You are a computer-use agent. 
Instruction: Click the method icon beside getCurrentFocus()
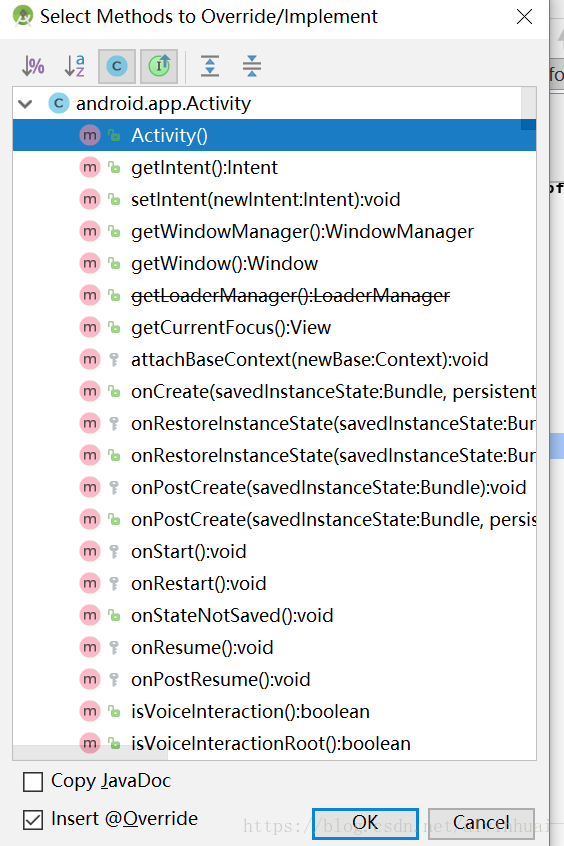point(90,327)
